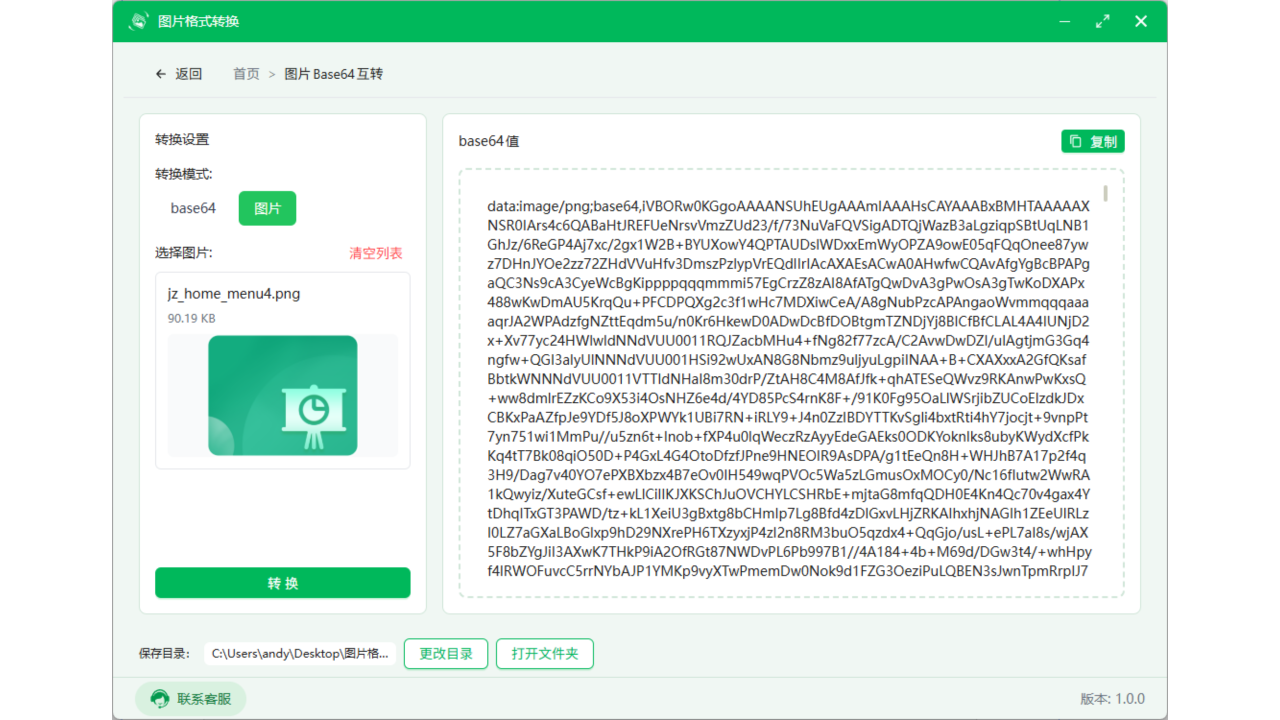
Task: Clear the image list with 清空列表
Action: tap(375, 254)
